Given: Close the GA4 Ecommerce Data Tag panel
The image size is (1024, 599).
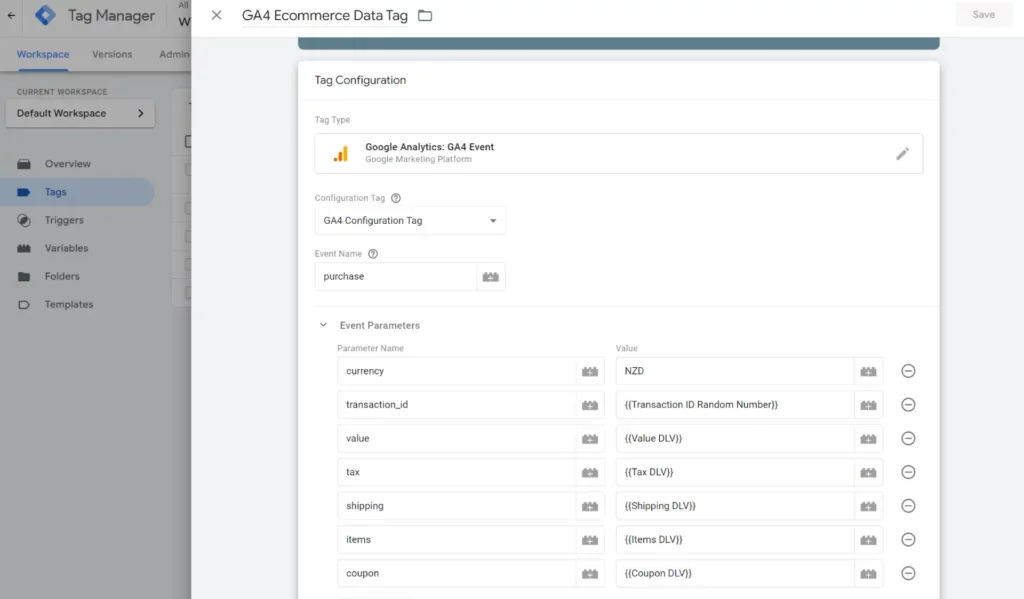Looking at the screenshot, I should click(x=217, y=15).
